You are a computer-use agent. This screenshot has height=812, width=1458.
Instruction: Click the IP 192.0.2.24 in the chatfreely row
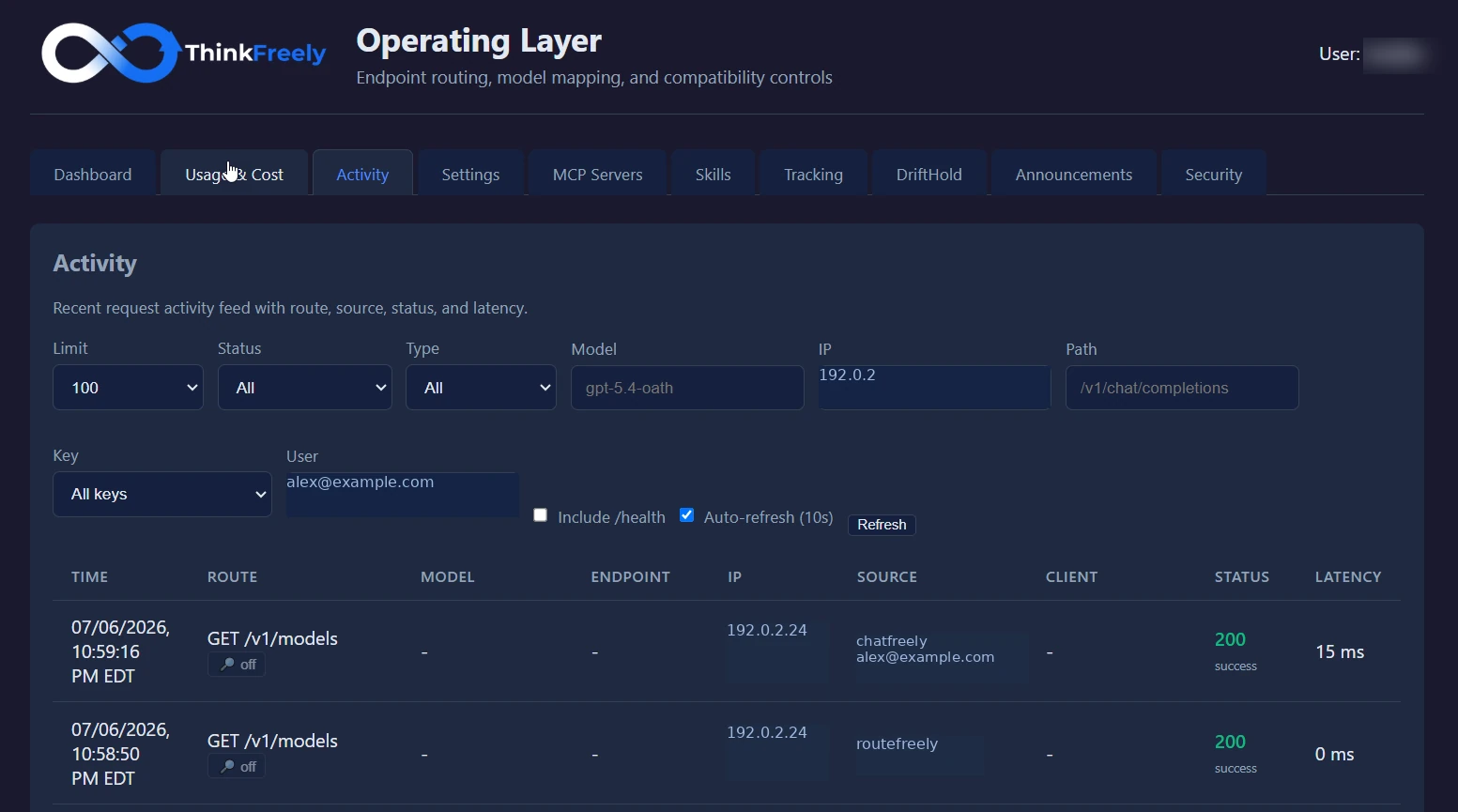click(767, 630)
